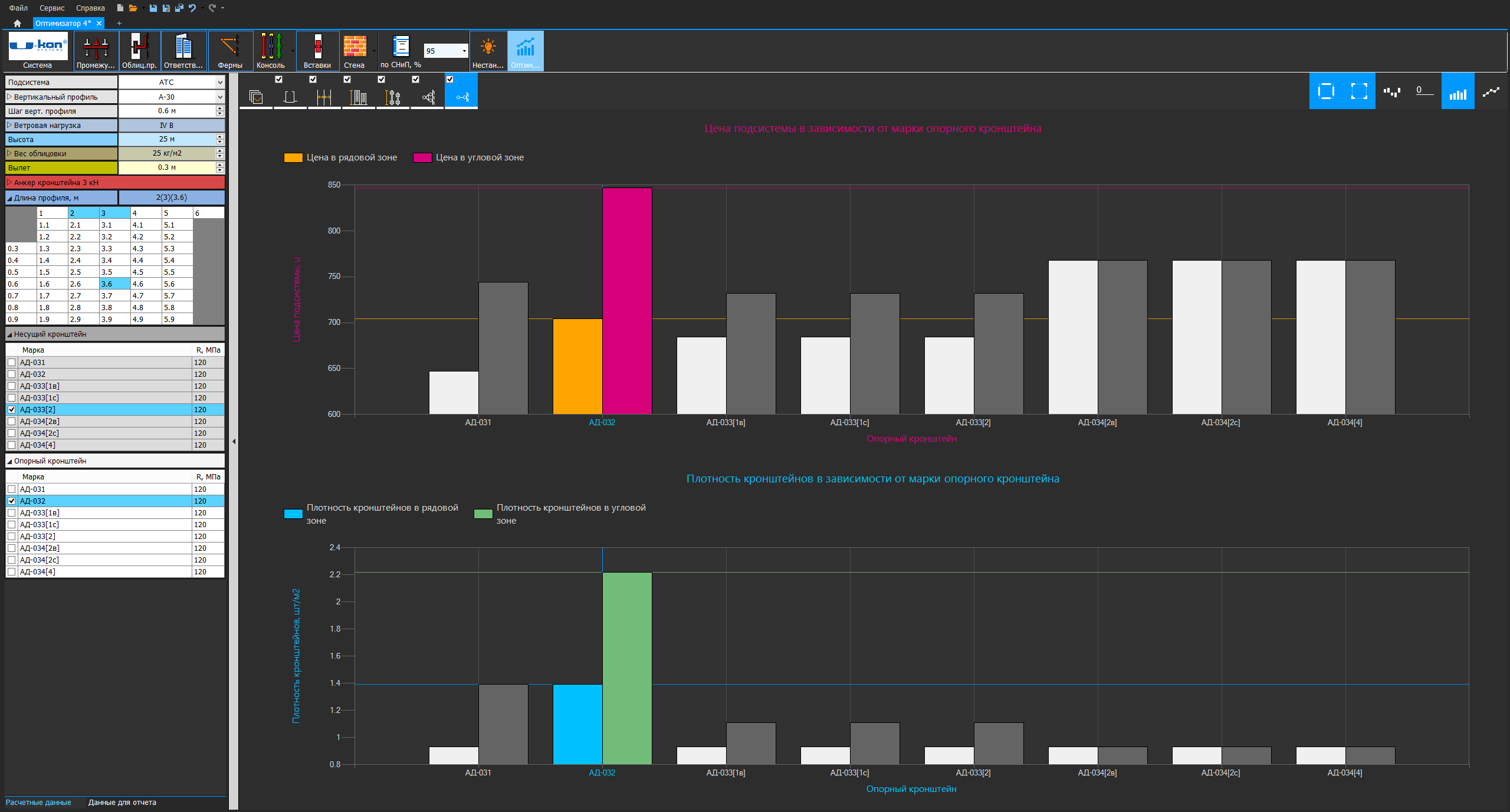Screen dimensions: 1510x812
Task: Open the Сервис menu
Action: pyautogui.click(x=52, y=8)
